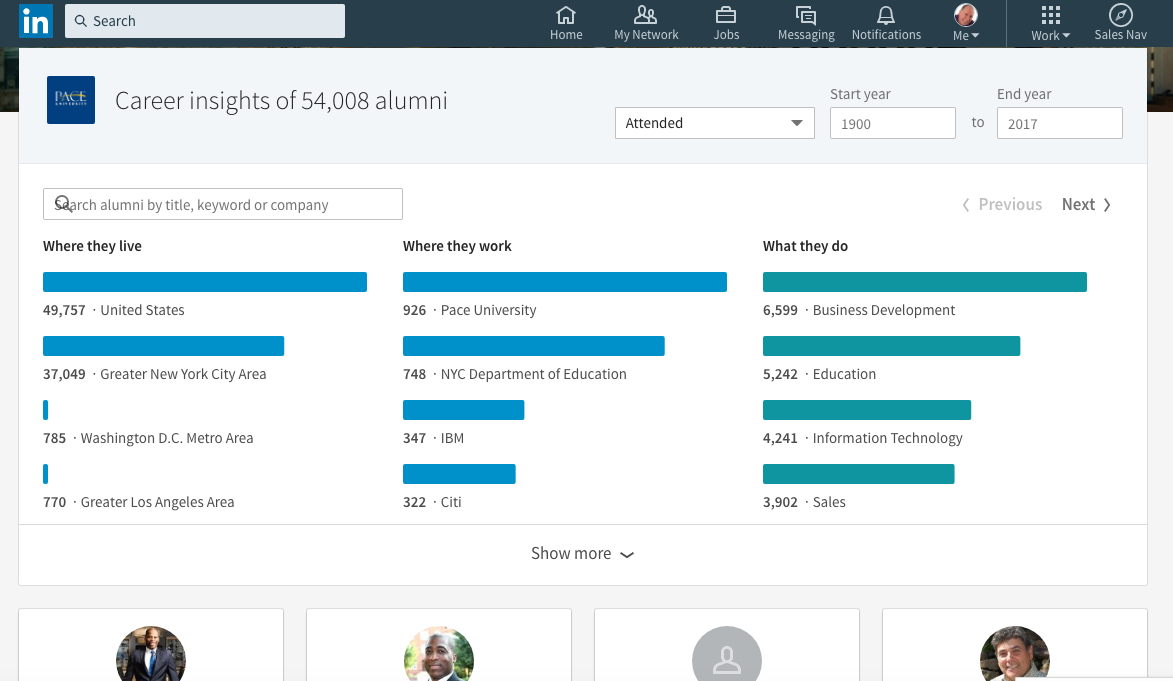The image size is (1173, 681).
Task: Click the Start year field
Action: click(892, 123)
